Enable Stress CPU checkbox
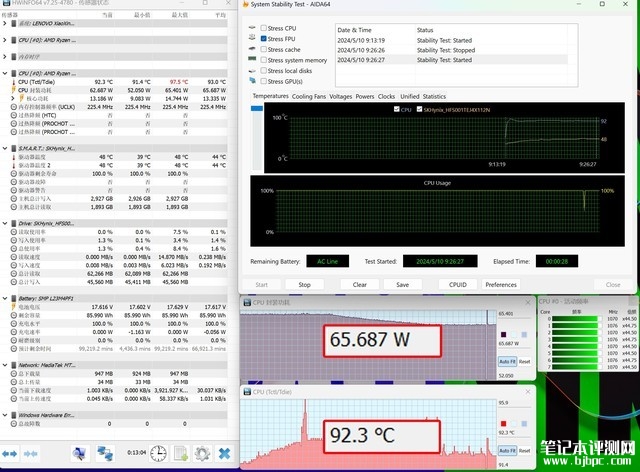The width and height of the screenshot is (640, 472). click(264, 28)
